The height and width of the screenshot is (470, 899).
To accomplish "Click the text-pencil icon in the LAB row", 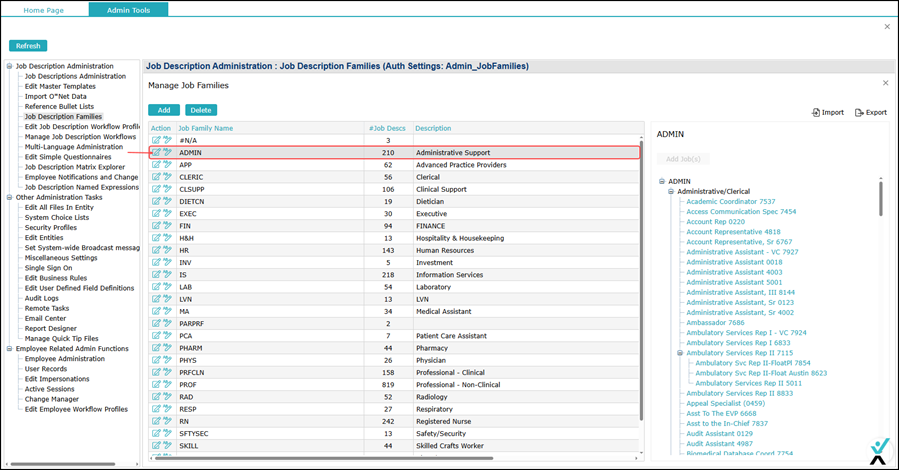I will 167,287.
